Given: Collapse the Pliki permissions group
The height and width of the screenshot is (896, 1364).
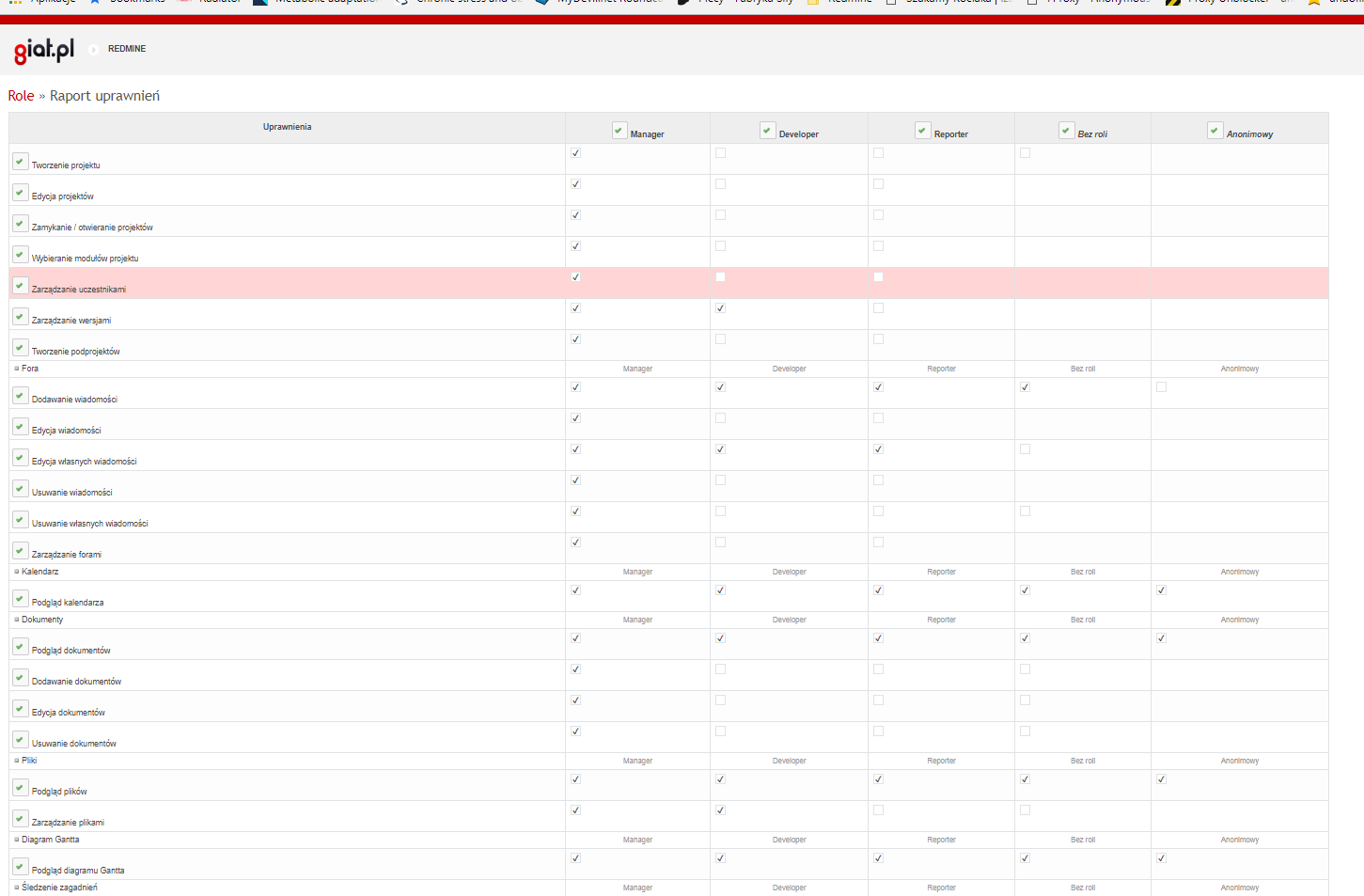Looking at the screenshot, I should click(x=17, y=761).
